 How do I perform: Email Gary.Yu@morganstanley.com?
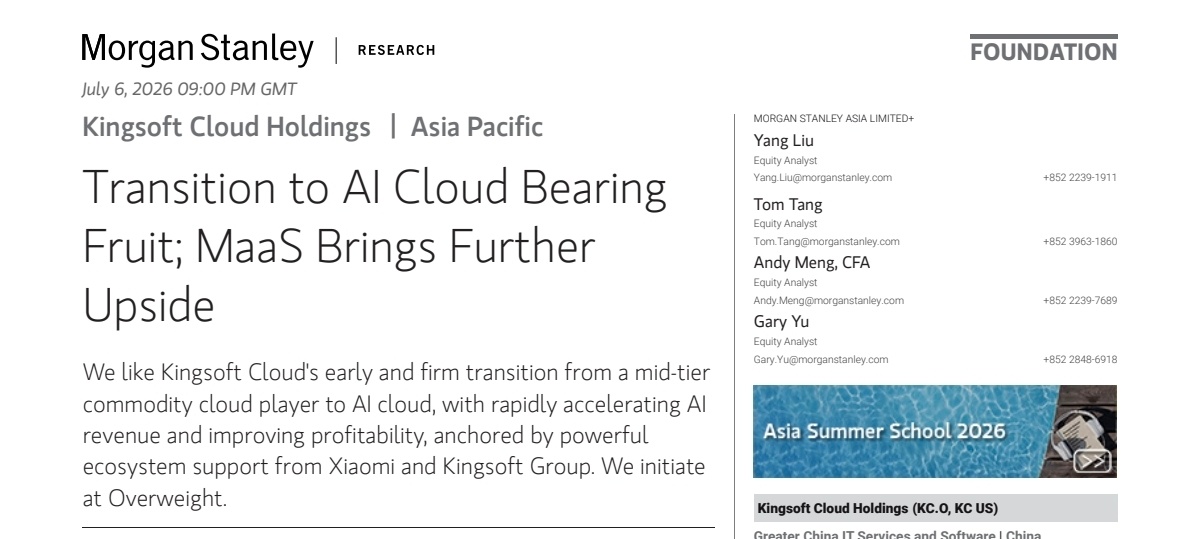(820, 360)
